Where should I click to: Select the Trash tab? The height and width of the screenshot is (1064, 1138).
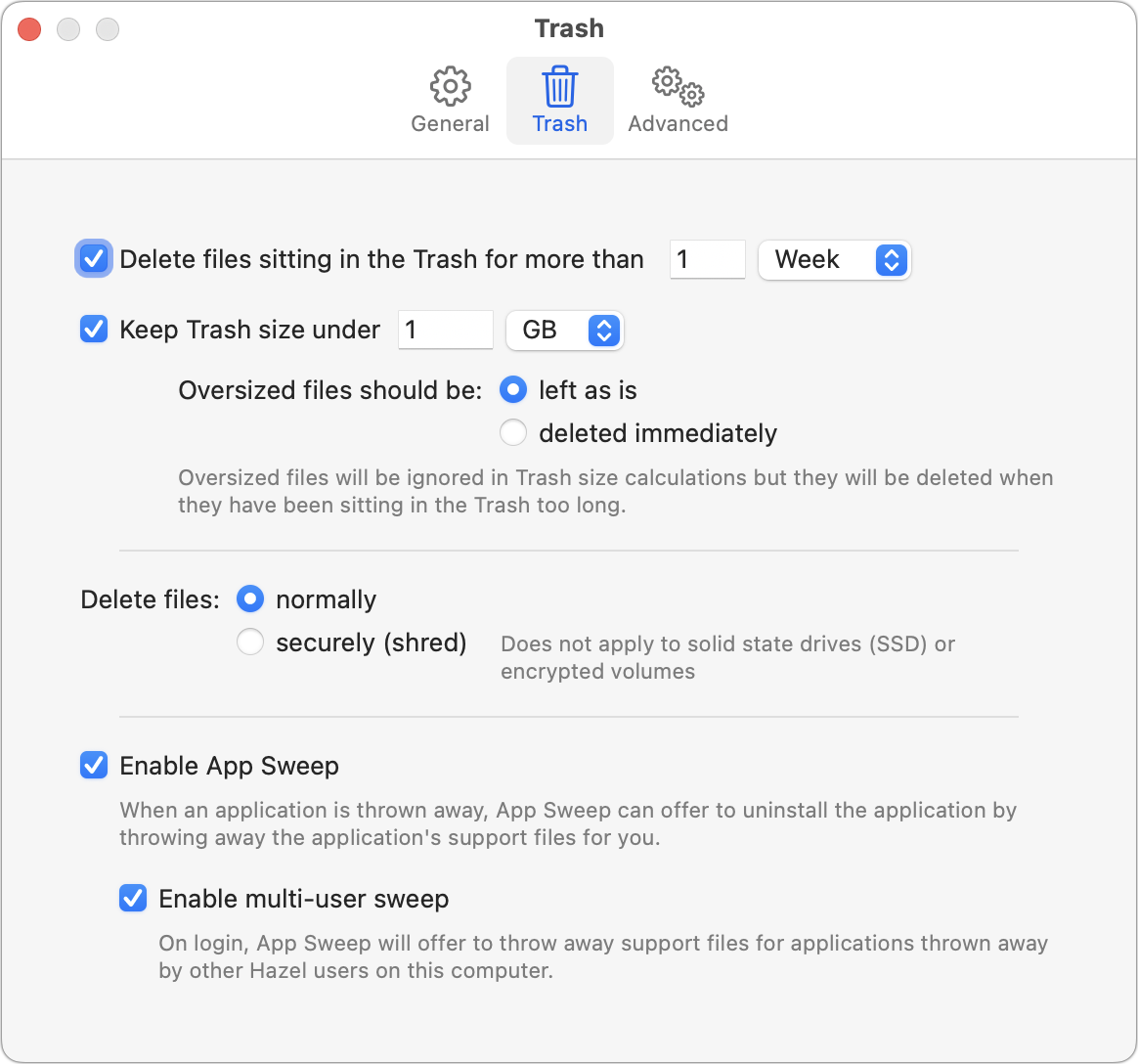559,100
